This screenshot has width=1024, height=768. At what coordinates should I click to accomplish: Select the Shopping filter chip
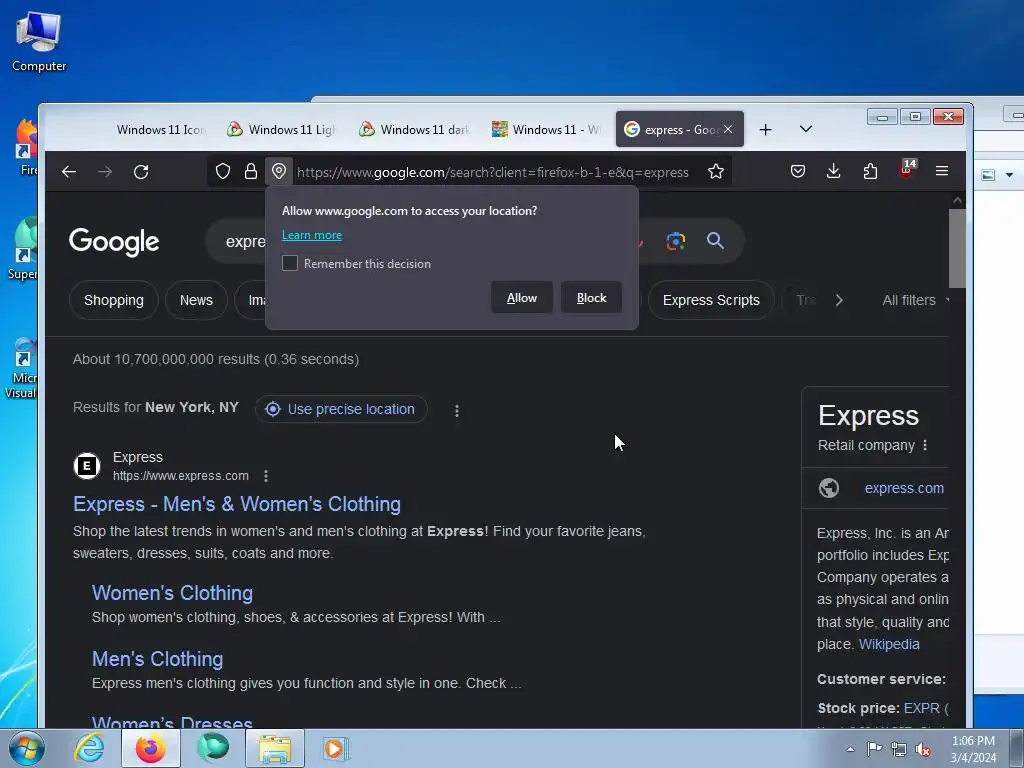(114, 300)
